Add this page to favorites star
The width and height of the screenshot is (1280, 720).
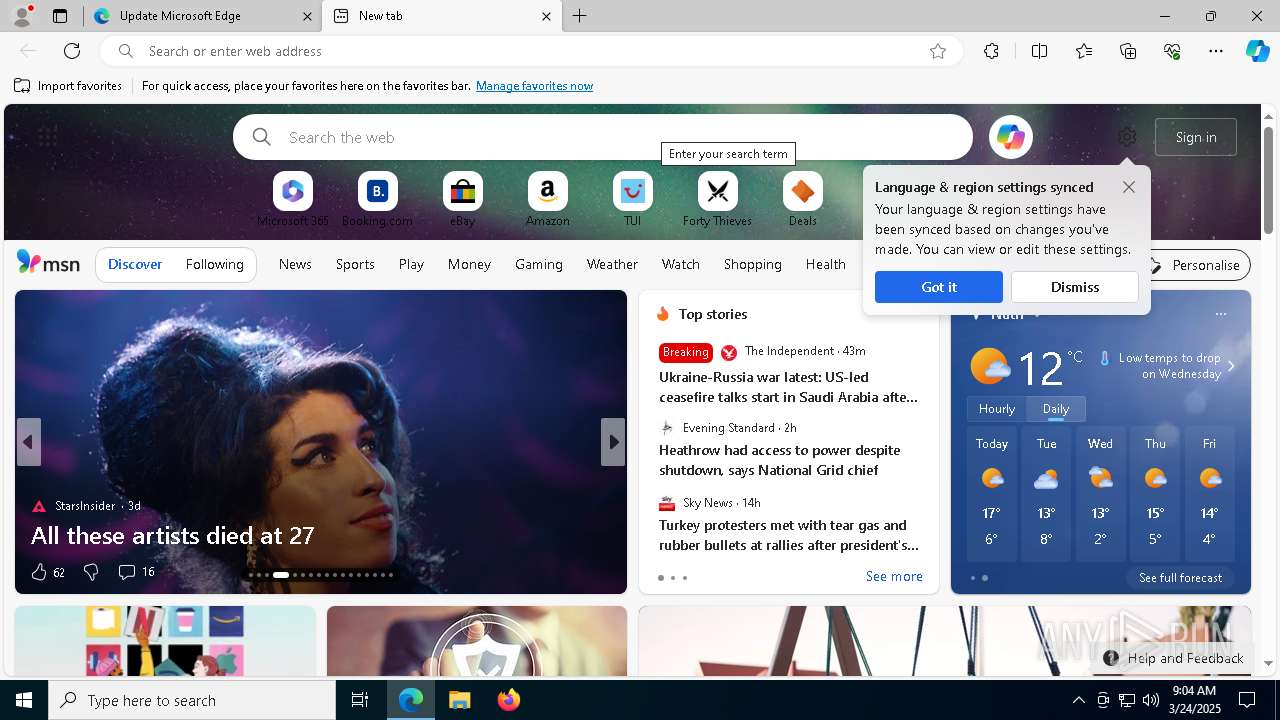pyautogui.click(x=937, y=51)
